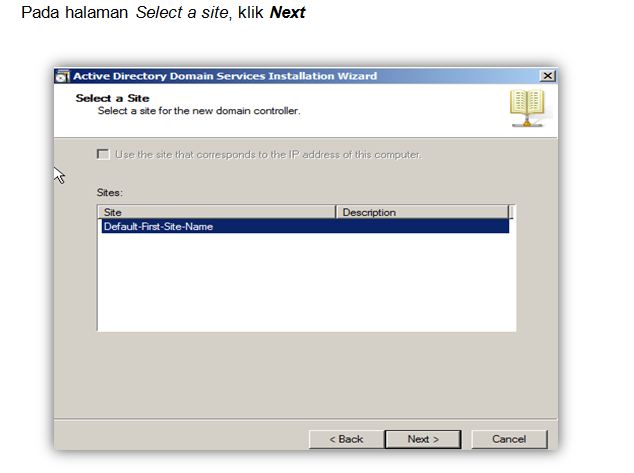Cancel the installation wizard
This screenshot has height=473, width=634.
click(509, 439)
